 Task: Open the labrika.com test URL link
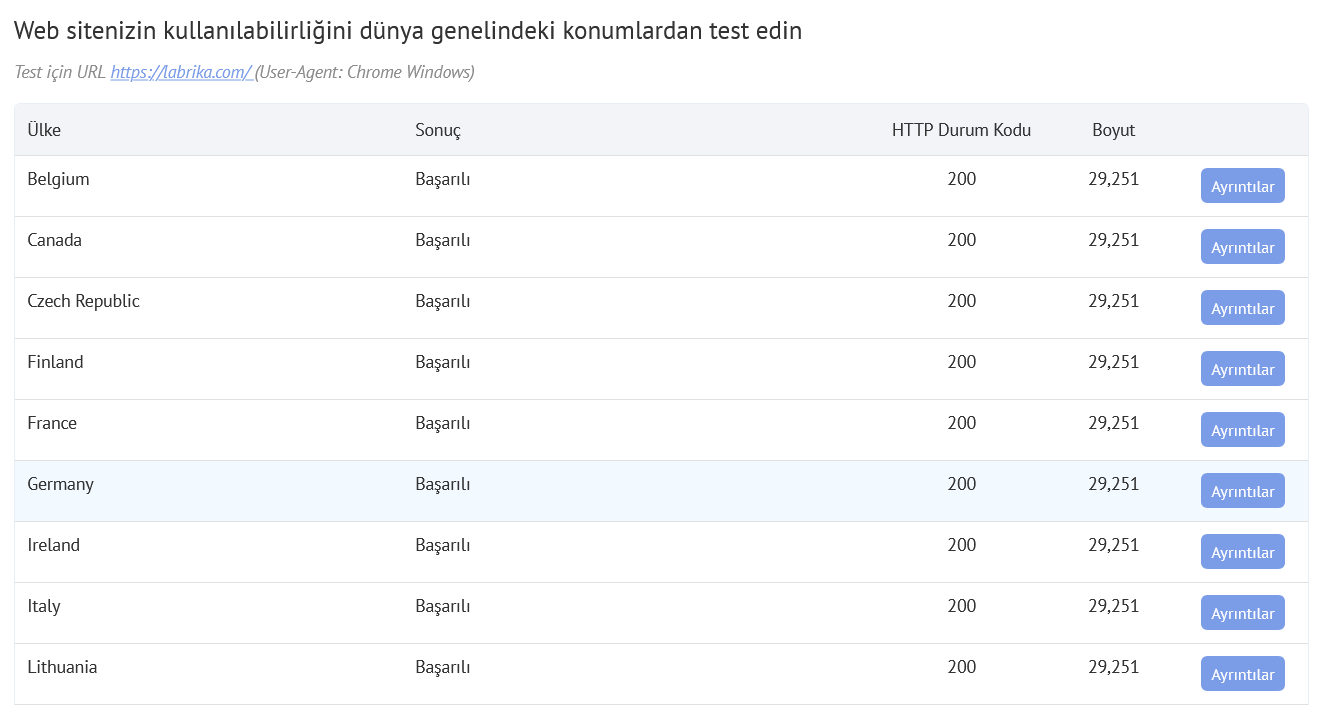[x=181, y=71]
